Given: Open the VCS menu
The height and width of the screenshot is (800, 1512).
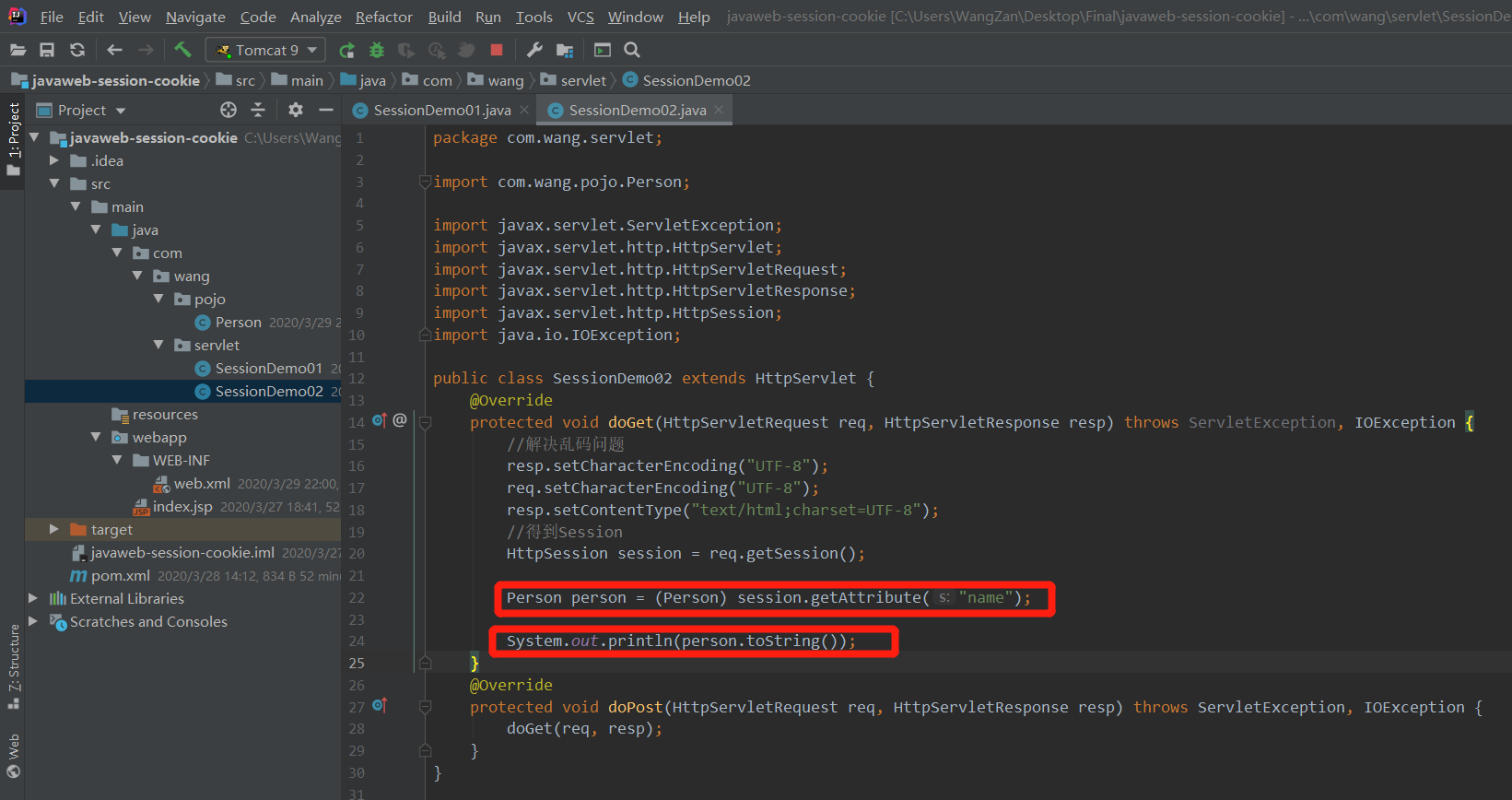Looking at the screenshot, I should click(580, 17).
